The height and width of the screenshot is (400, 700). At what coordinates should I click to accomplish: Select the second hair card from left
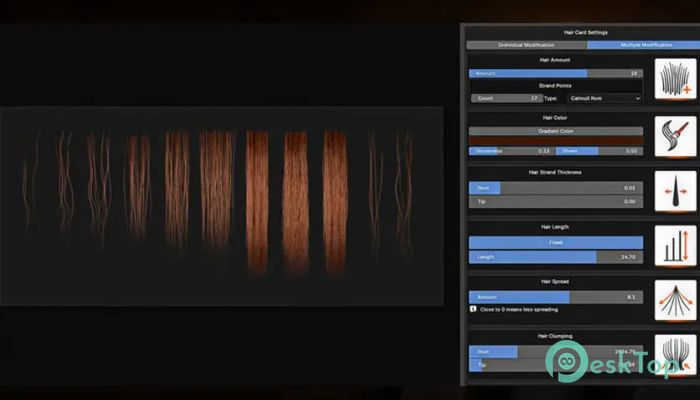[x=65, y=185]
